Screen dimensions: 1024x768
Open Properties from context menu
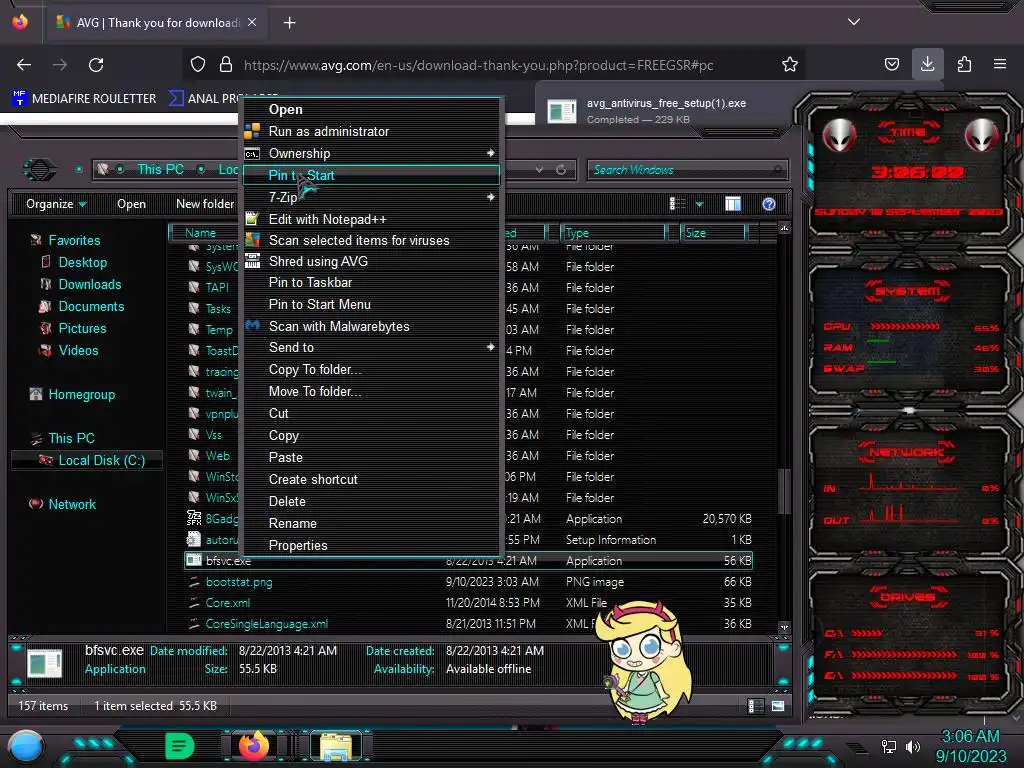point(371,545)
